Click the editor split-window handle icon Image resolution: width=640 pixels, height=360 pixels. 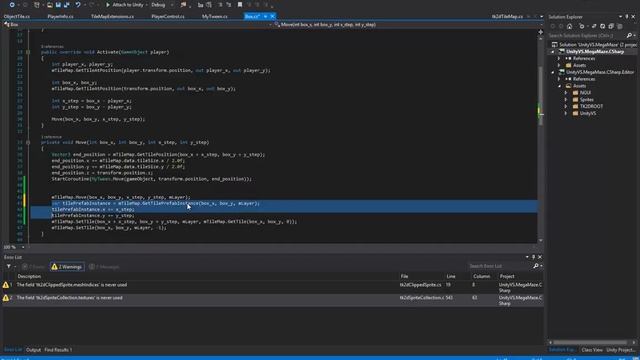pos(540,31)
